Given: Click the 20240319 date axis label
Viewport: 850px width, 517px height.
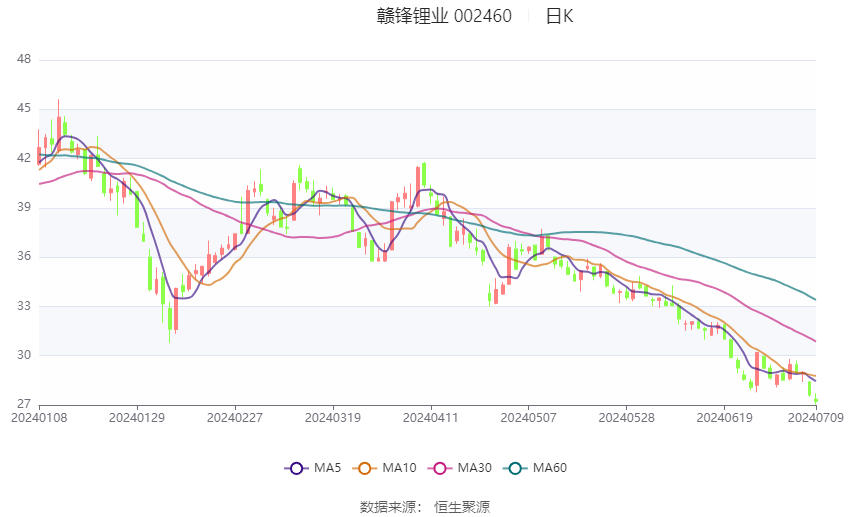Looking at the screenshot, I should (x=333, y=418).
